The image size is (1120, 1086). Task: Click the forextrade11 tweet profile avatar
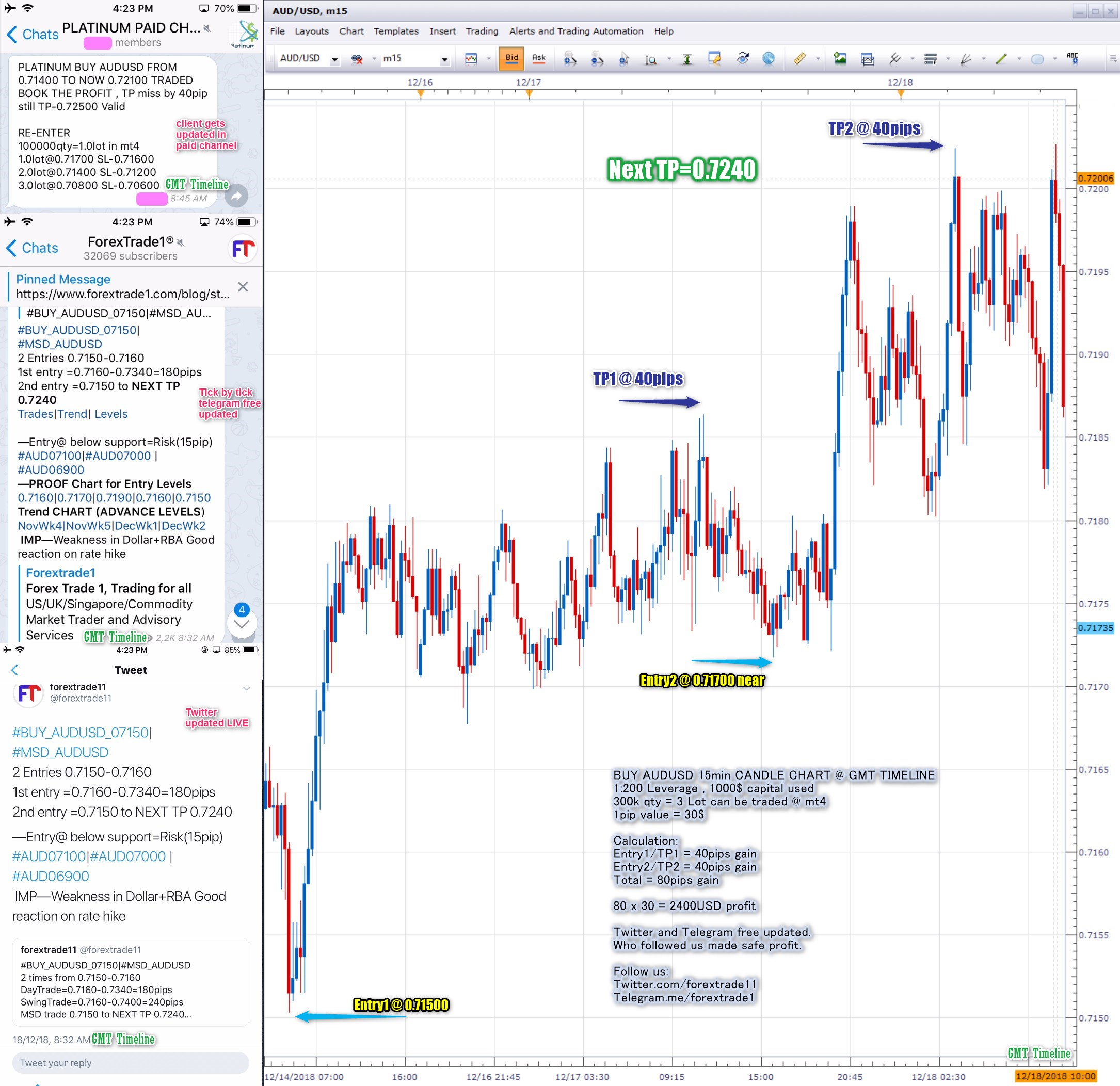pyautogui.click(x=28, y=693)
